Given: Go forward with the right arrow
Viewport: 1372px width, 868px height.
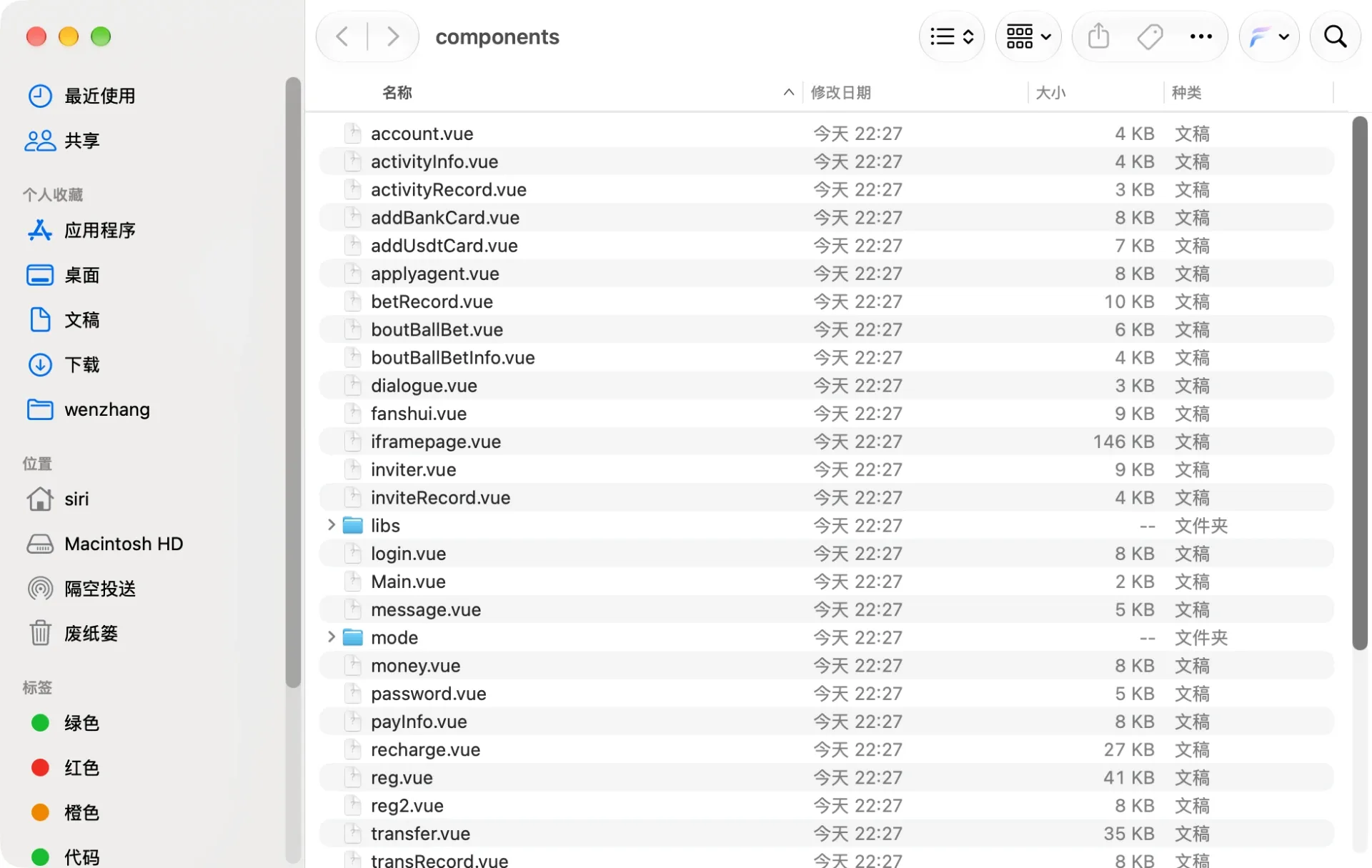Looking at the screenshot, I should coord(392,36).
